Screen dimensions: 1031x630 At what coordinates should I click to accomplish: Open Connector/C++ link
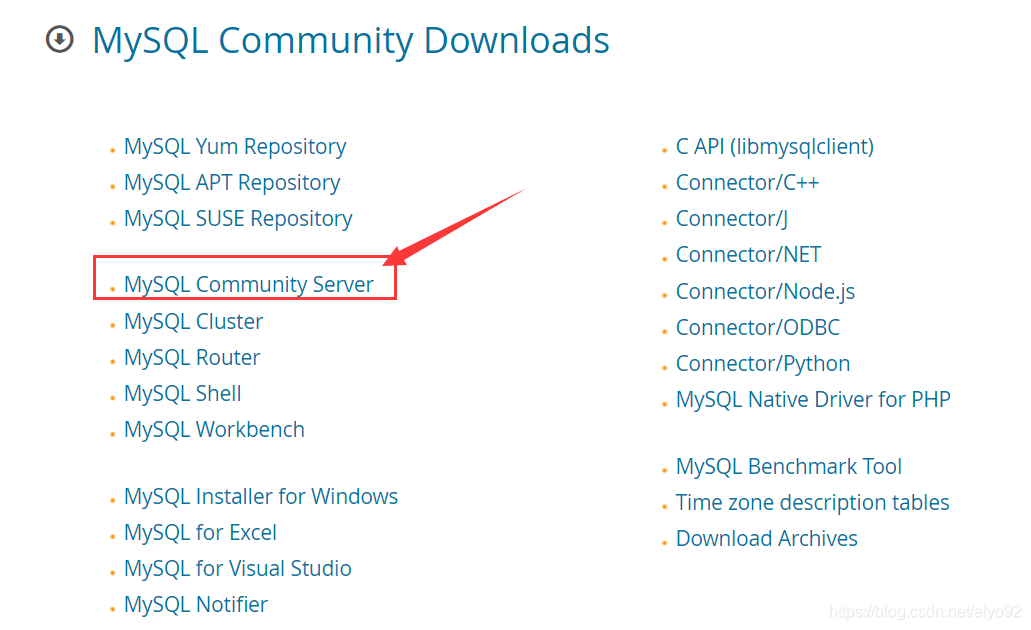point(748,183)
